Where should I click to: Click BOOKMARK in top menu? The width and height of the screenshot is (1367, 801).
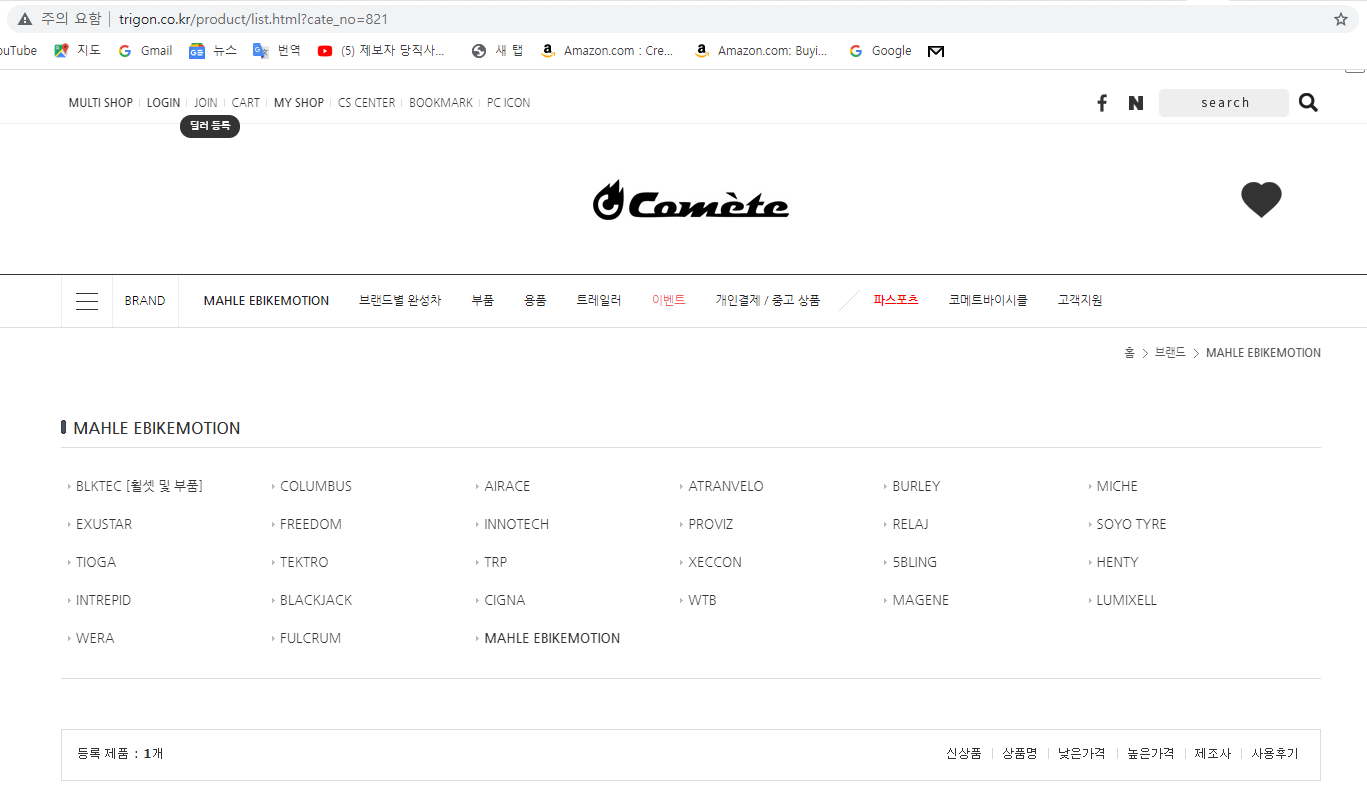tap(441, 103)
